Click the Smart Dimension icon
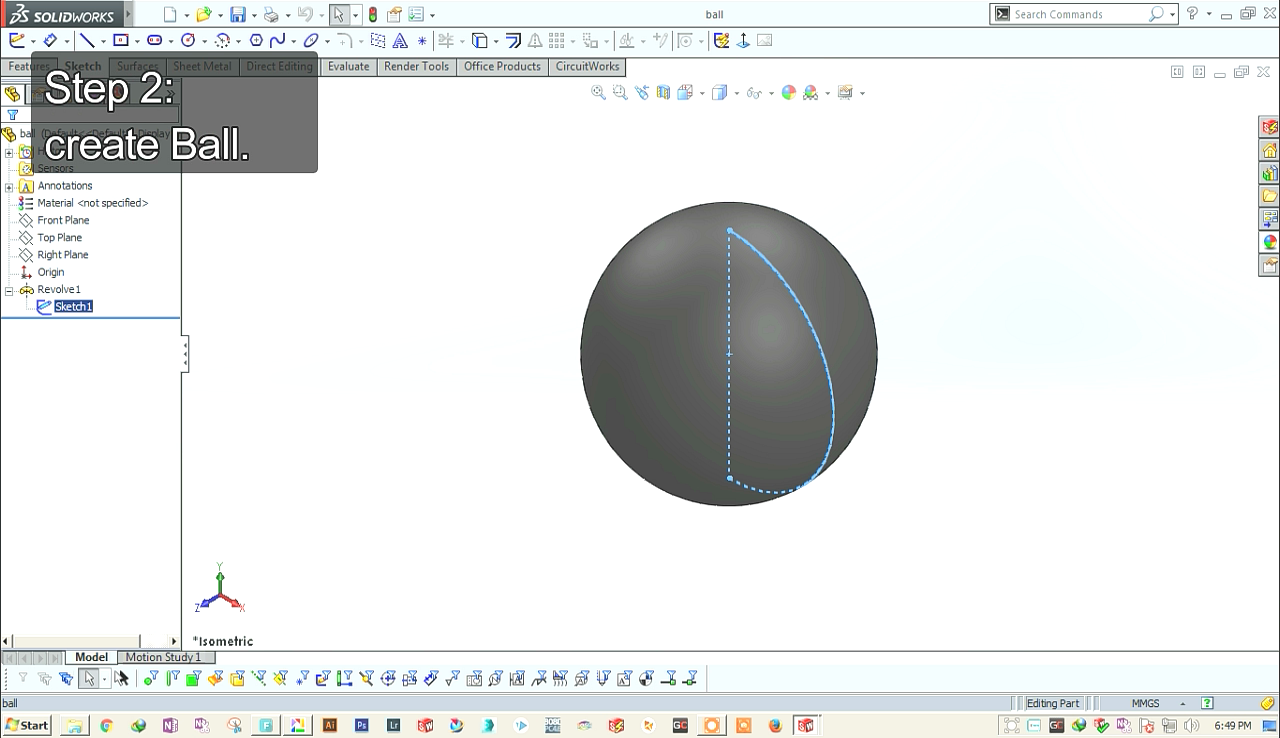1280x738 pixels. pyautogui.click(x=49, y=40)
